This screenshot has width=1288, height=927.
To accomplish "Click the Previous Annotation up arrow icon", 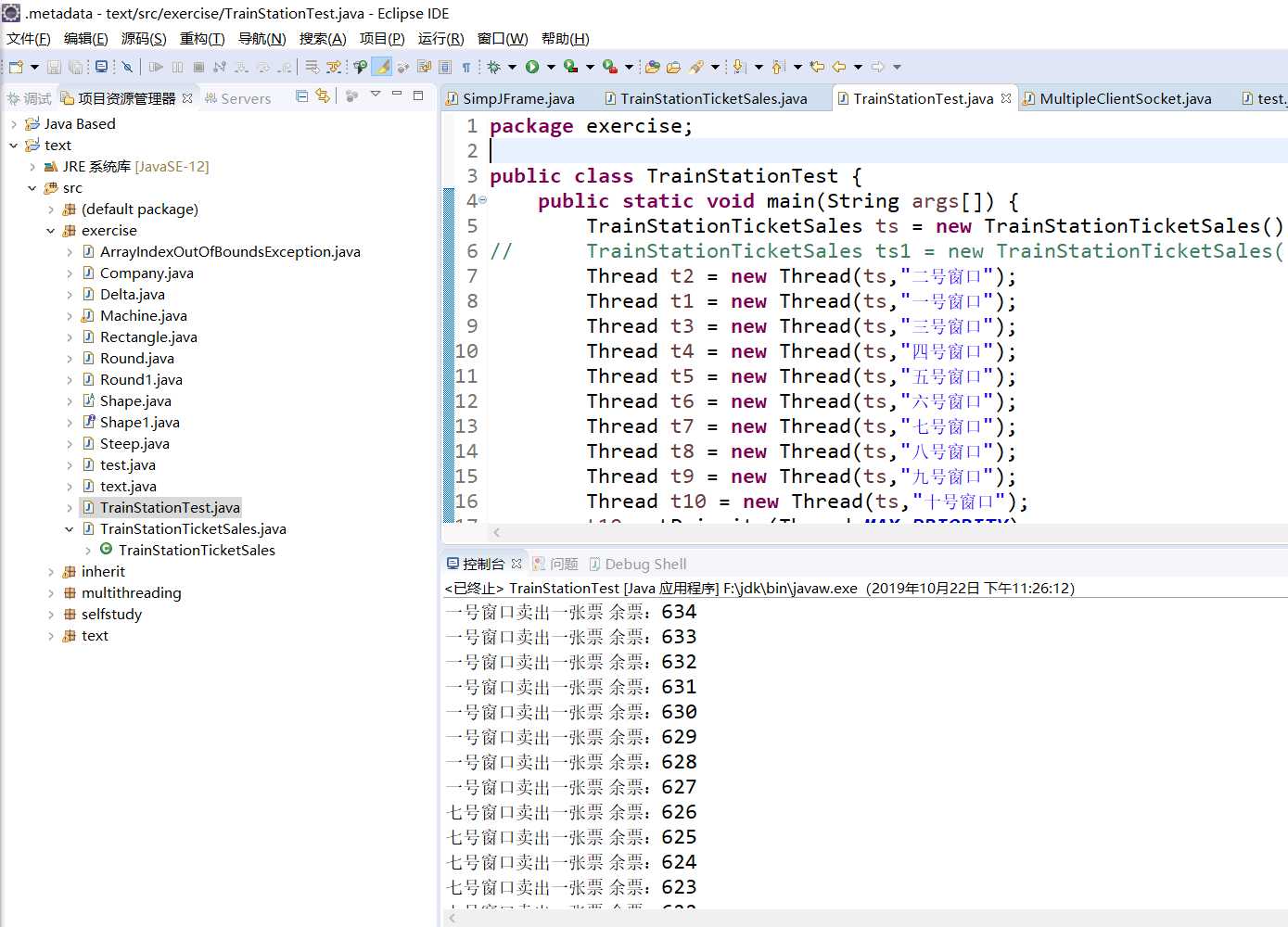I will pos(777,67).
